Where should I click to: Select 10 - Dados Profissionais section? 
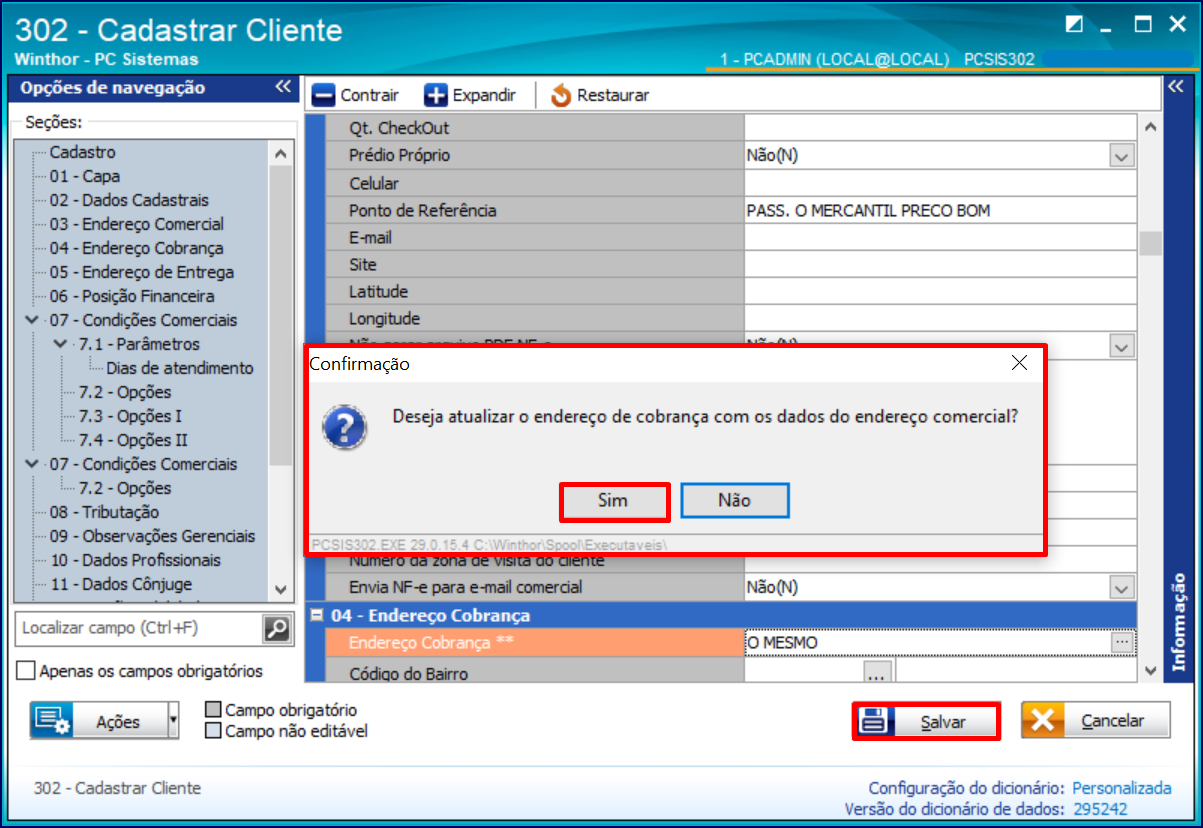(135, 561)
